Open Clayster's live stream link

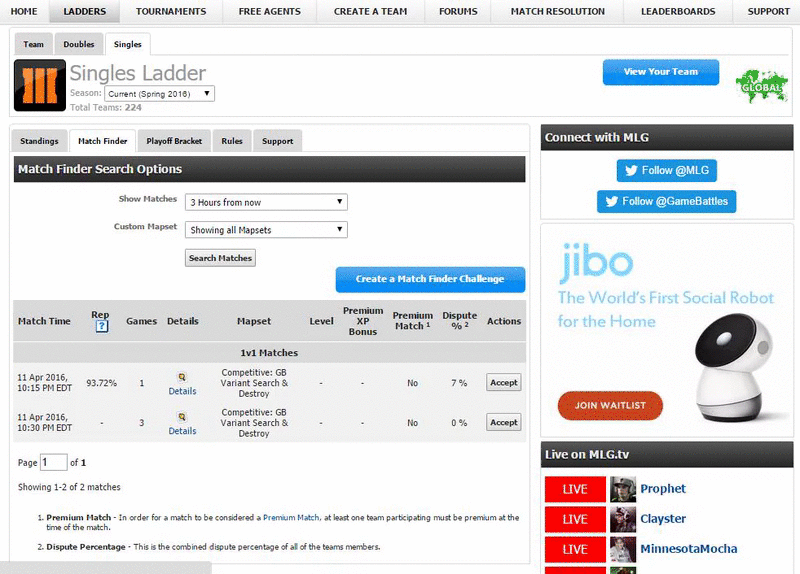pyautogui.click(x=663, y=519)
